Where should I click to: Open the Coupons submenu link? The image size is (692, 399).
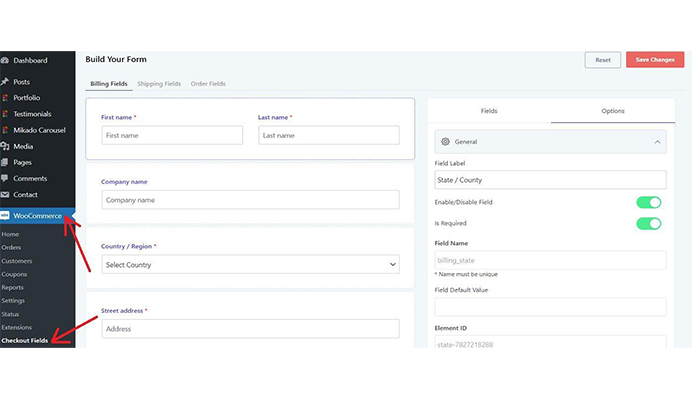pyautogui.click(x=14, y=274)
